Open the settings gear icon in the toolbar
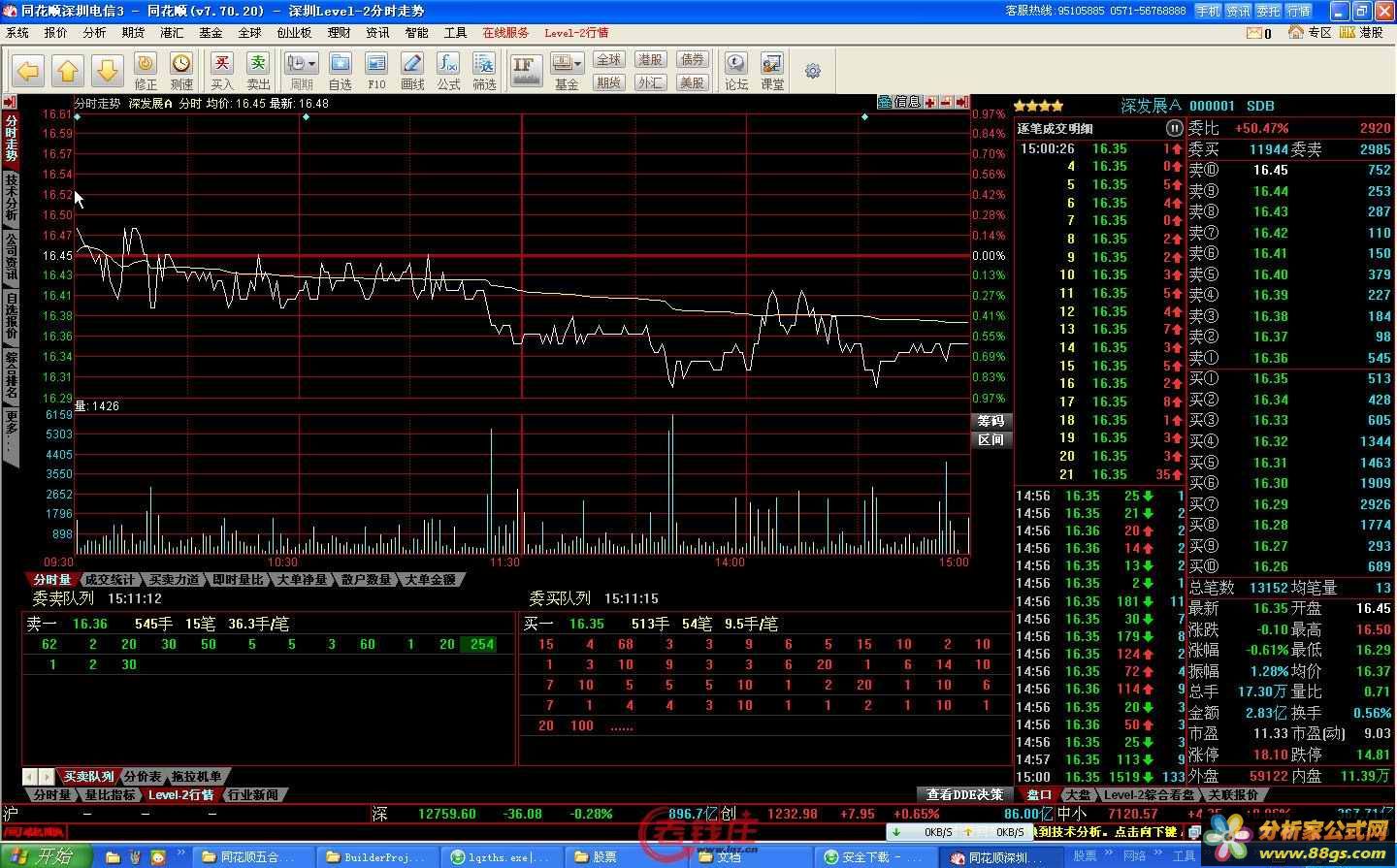This screenshot has width=1397, height=868. (813, 71)
